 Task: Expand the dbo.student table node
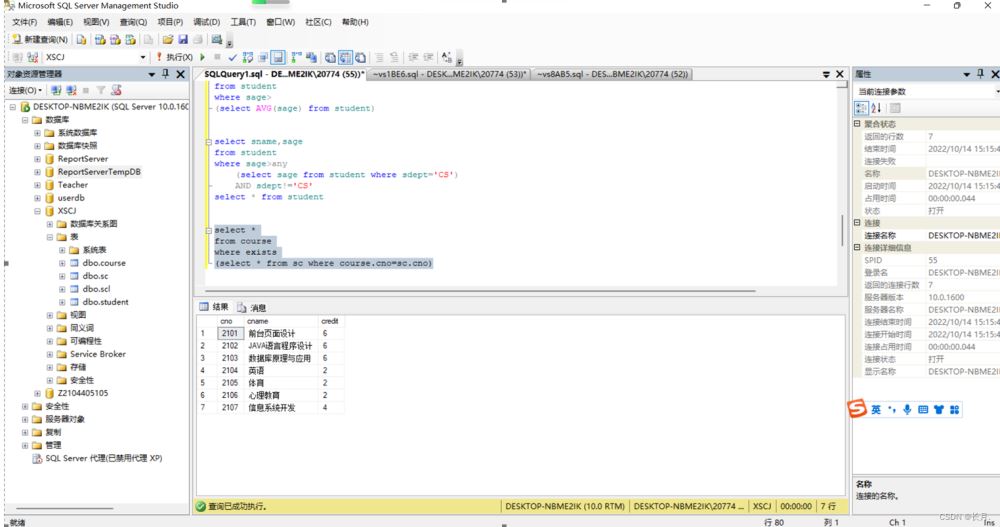(61, 302)
